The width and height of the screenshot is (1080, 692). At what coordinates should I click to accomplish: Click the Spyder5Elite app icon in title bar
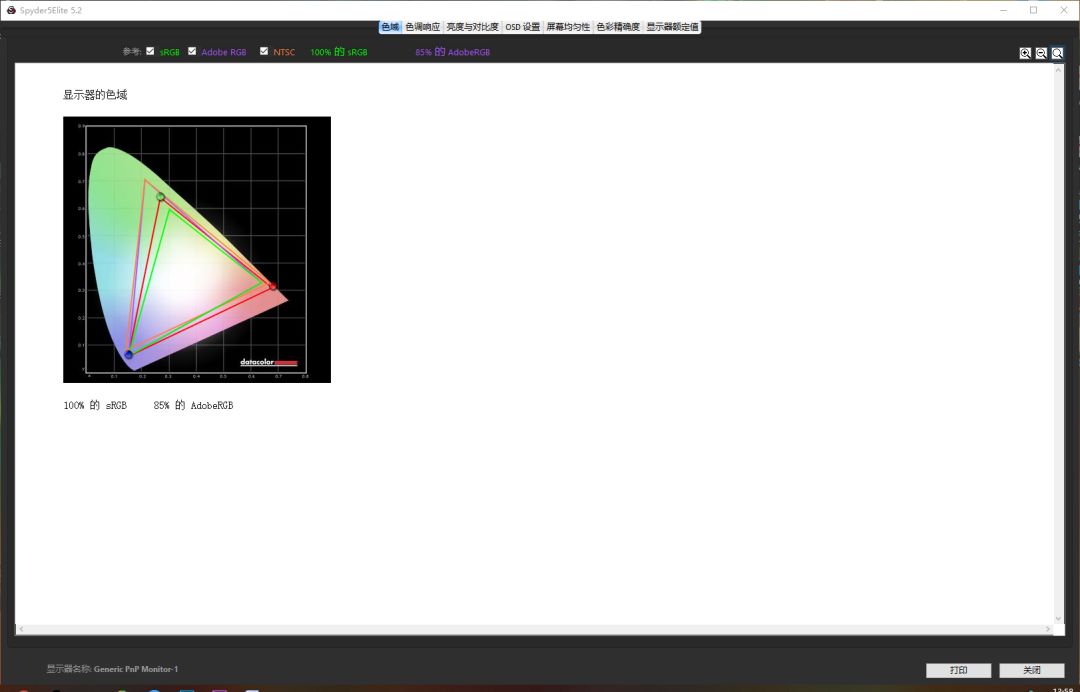[10, 10]
